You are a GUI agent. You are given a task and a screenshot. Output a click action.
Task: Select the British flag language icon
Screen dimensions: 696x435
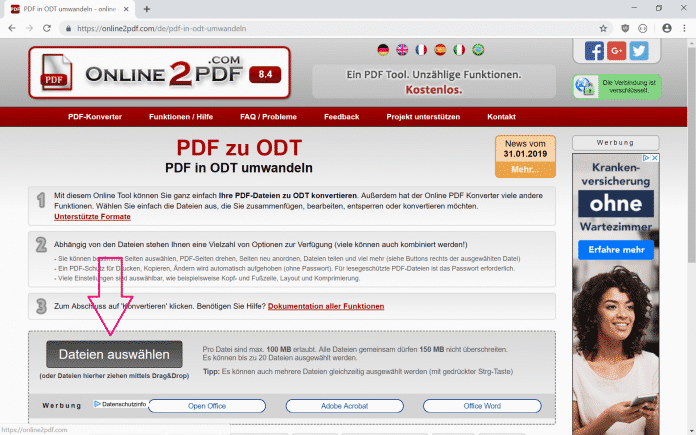coord(402,49)
